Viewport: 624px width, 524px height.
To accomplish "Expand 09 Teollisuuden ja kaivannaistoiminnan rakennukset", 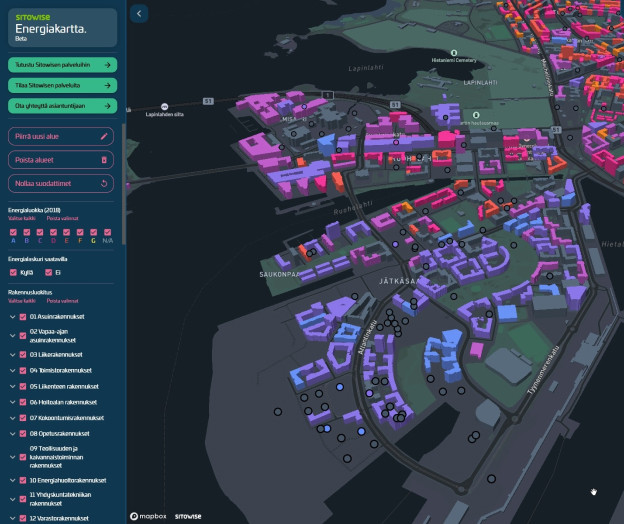I will coord(12,457).
